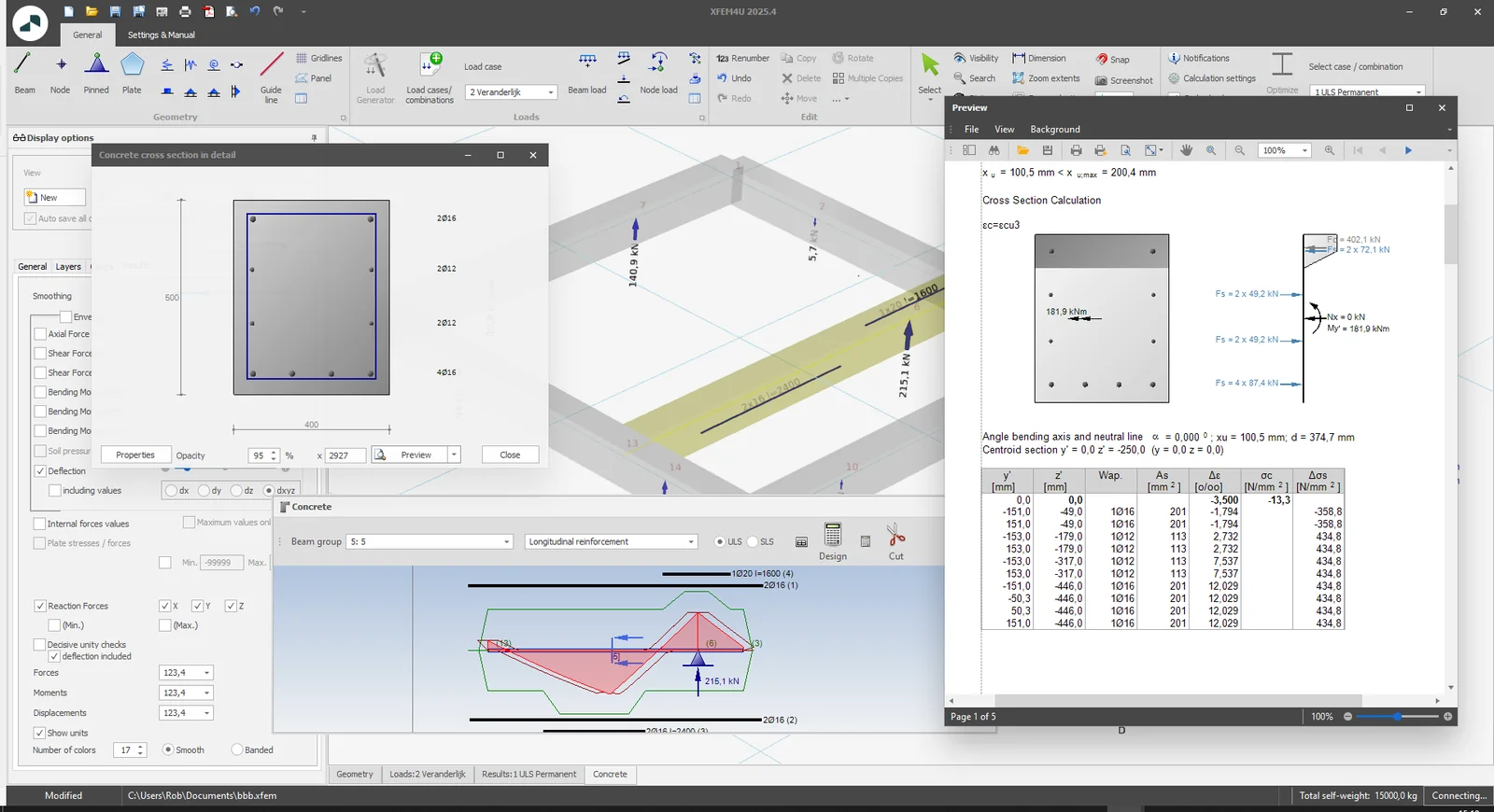The height and width of the screenshot is (812, 1494).
Task: Switch to the Geometry bottom tab
Action: 355,774
